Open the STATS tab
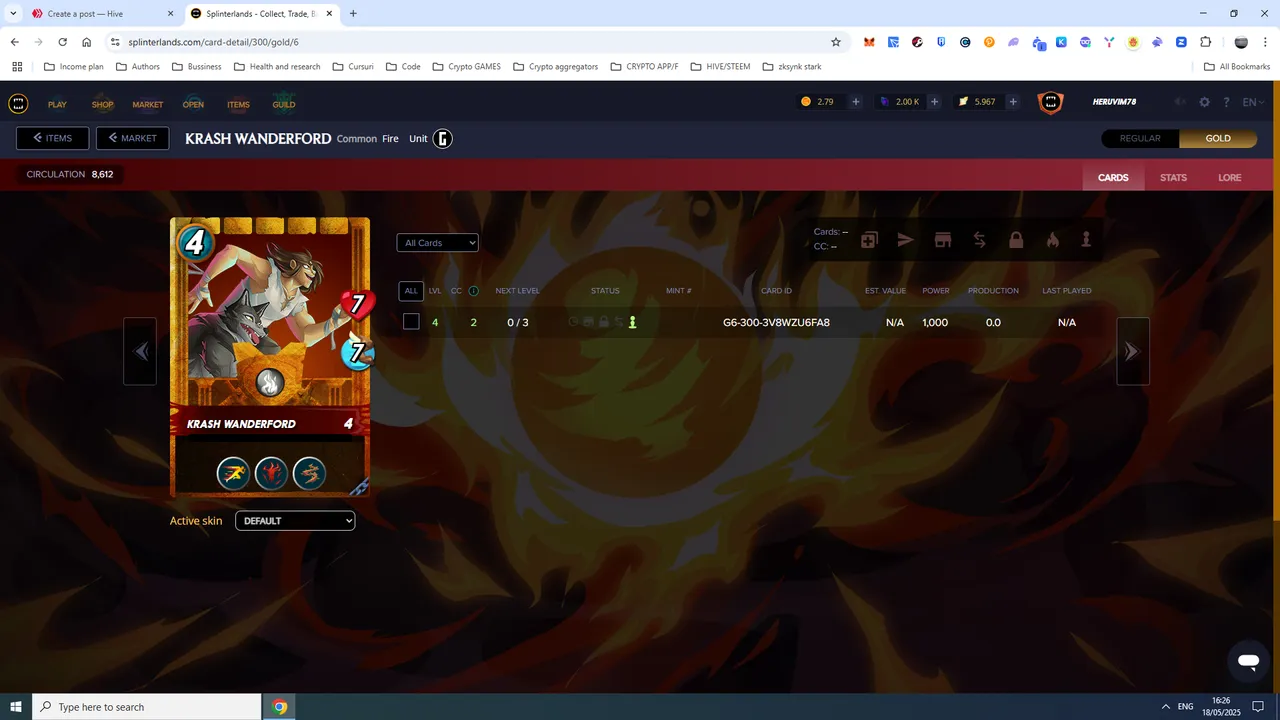Viewport: 1280px width, 720px height. [1173, 178]
